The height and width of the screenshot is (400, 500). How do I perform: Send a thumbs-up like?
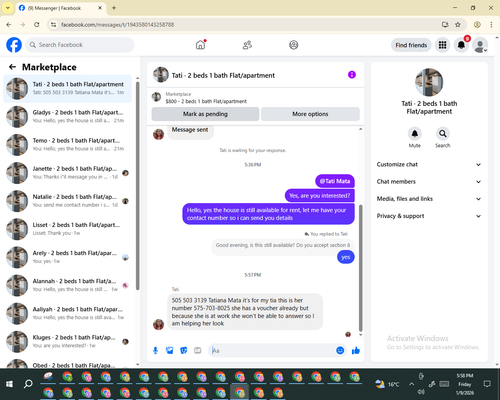tap(356, 350)
